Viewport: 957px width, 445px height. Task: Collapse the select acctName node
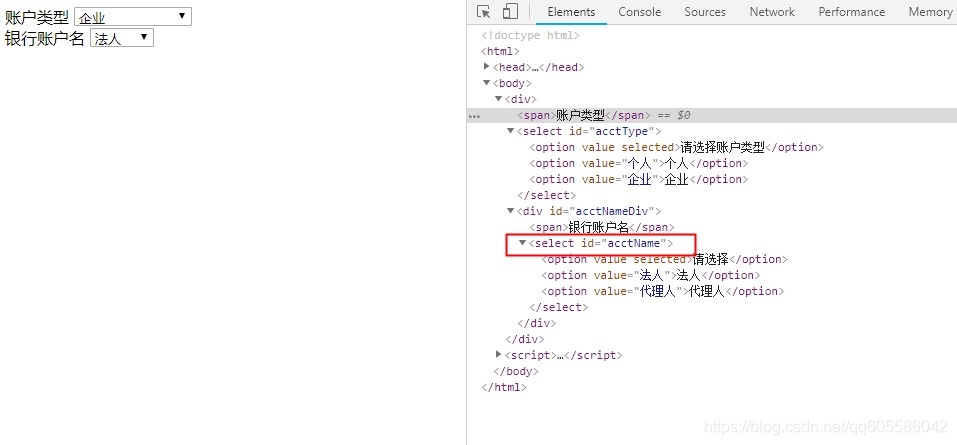tap(522, 242)
